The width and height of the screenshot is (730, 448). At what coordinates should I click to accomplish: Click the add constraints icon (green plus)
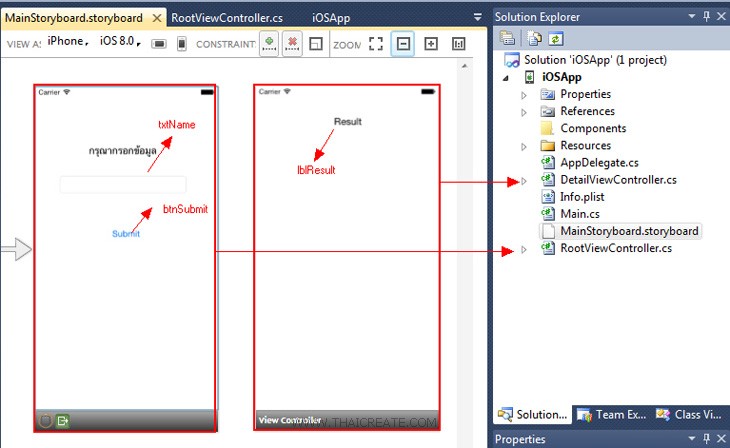coord(269,44)
